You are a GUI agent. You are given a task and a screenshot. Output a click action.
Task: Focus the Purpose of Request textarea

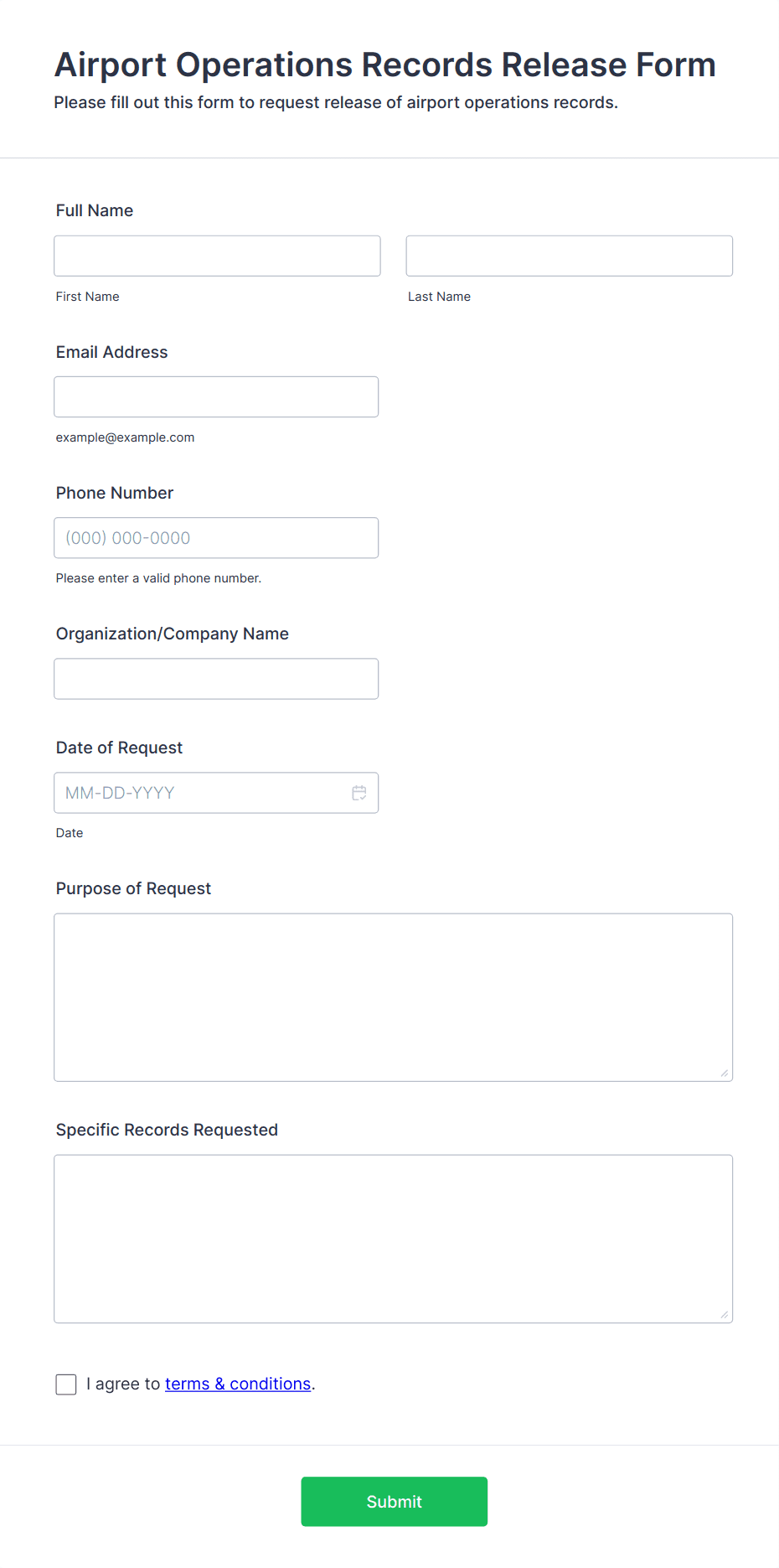394,997
